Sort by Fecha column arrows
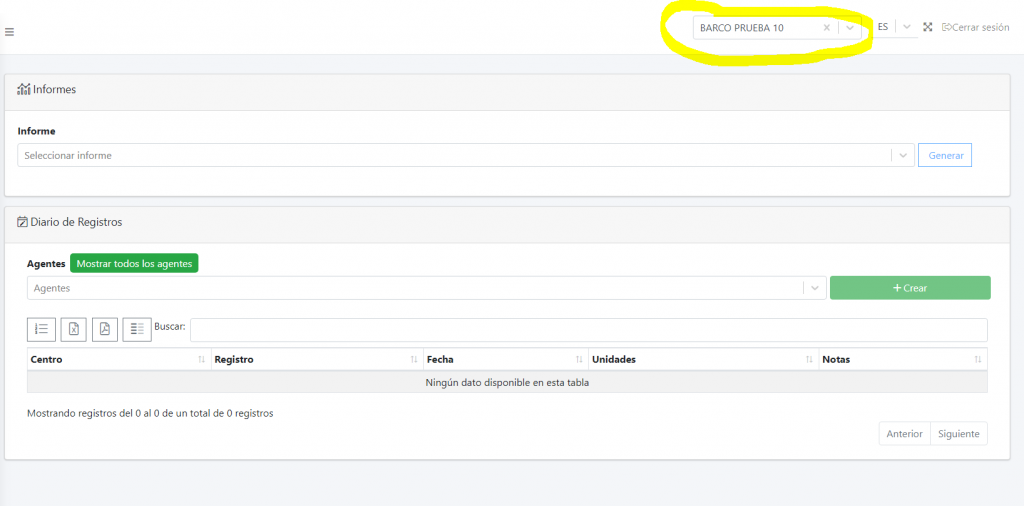The image size is (1024, 506). point(580,359)
